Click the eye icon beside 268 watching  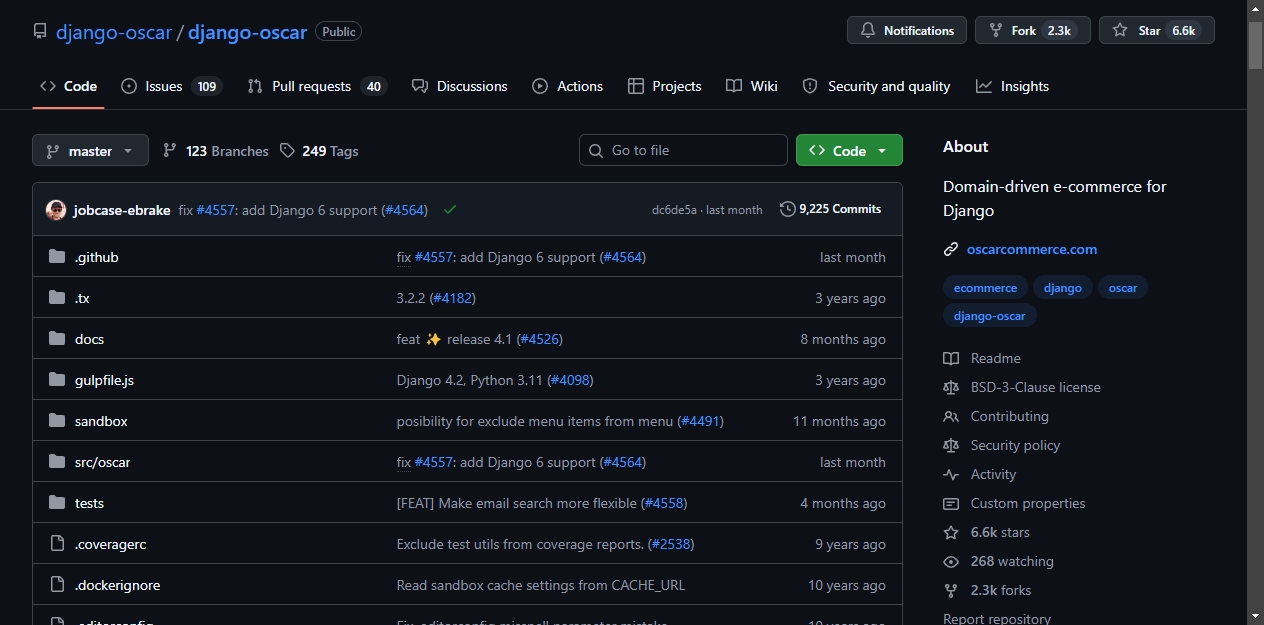click(951, 561)
